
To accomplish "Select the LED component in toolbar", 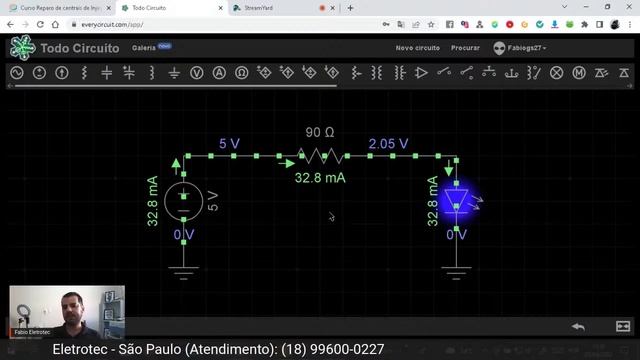I will point(601,73).
